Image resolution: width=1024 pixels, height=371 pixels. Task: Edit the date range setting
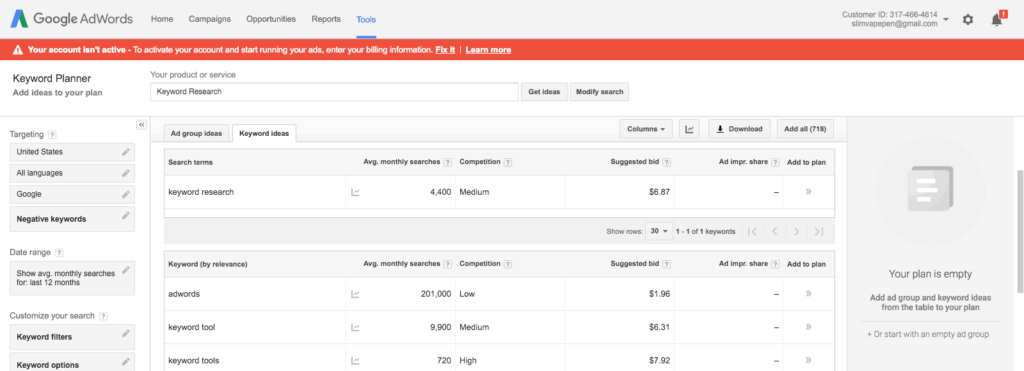pyautogui.click(x=125, y=269)
